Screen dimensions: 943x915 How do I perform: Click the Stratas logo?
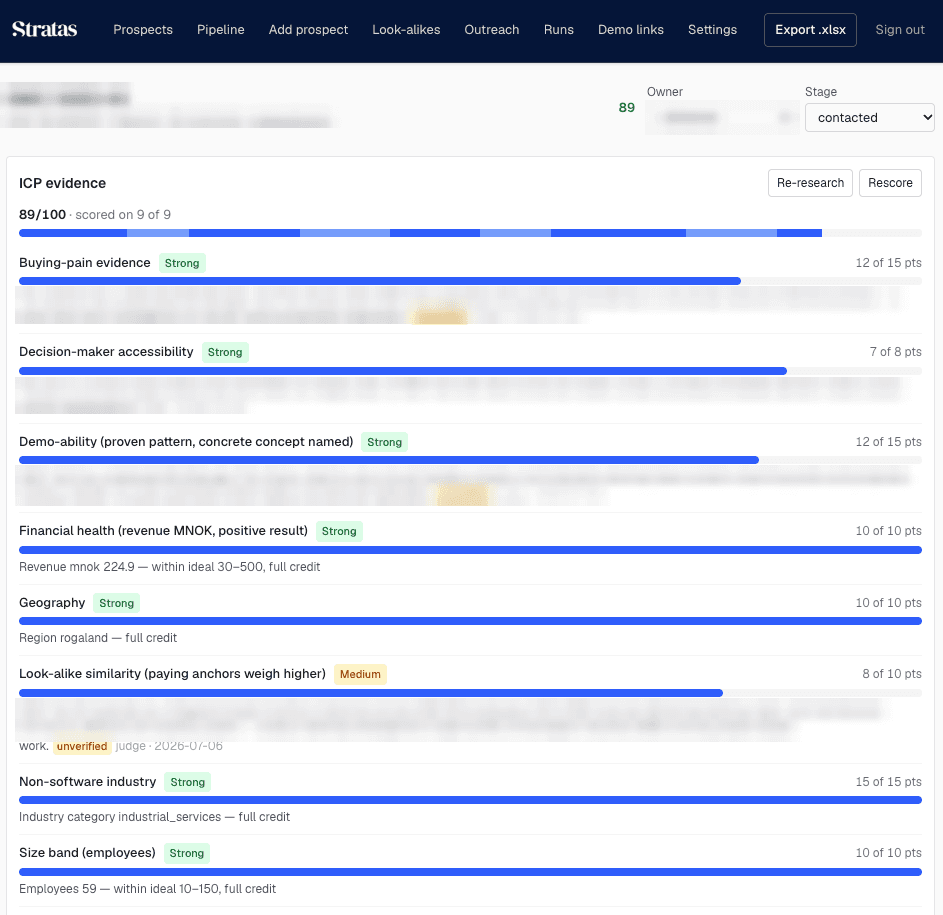click(x=45, y=29)
